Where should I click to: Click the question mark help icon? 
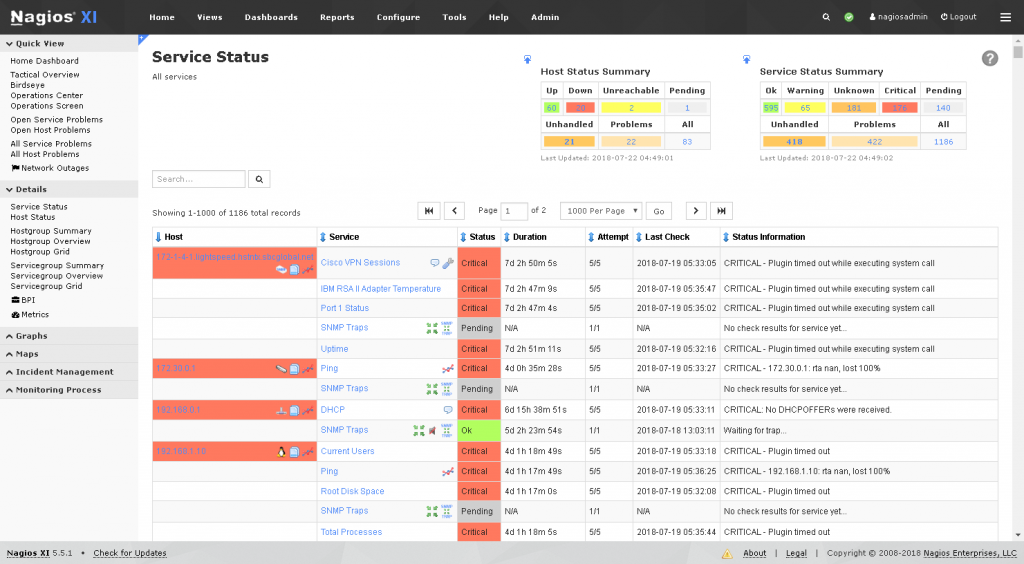click(x=989, y=58)
